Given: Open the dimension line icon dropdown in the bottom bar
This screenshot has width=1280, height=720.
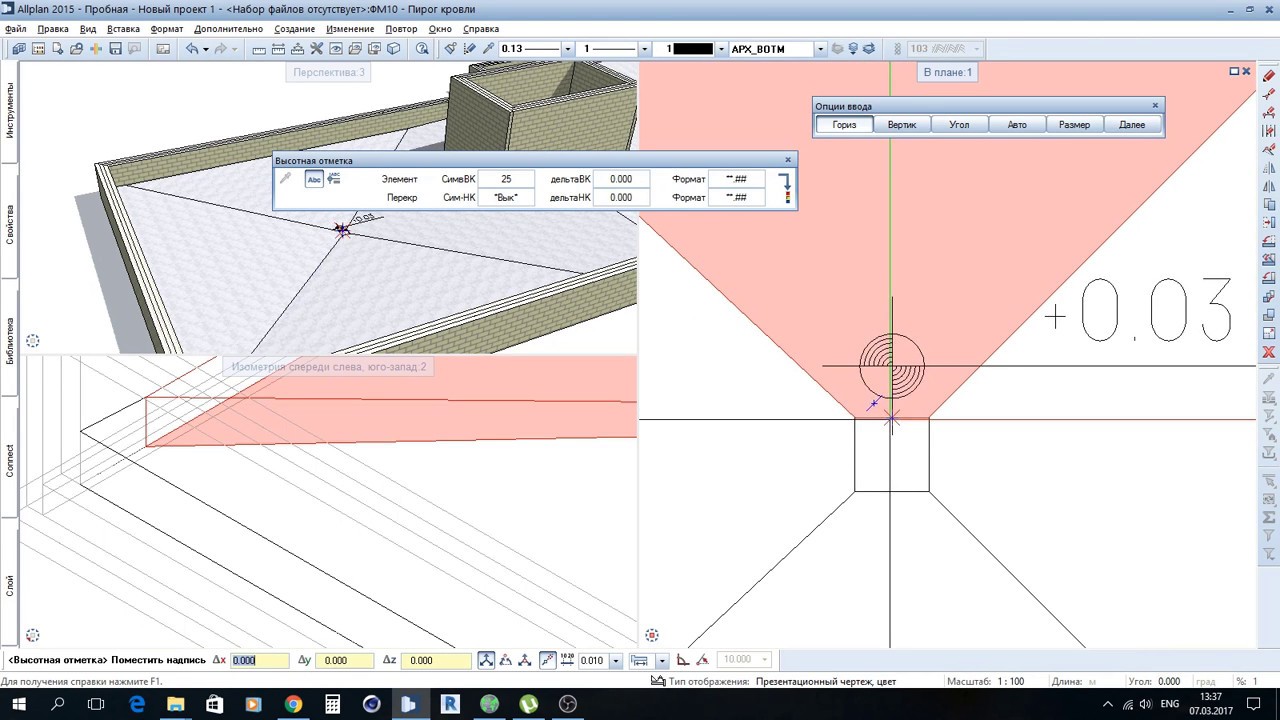Looking at the screenshot, I should pyautogui.click(x=662, y=660).
